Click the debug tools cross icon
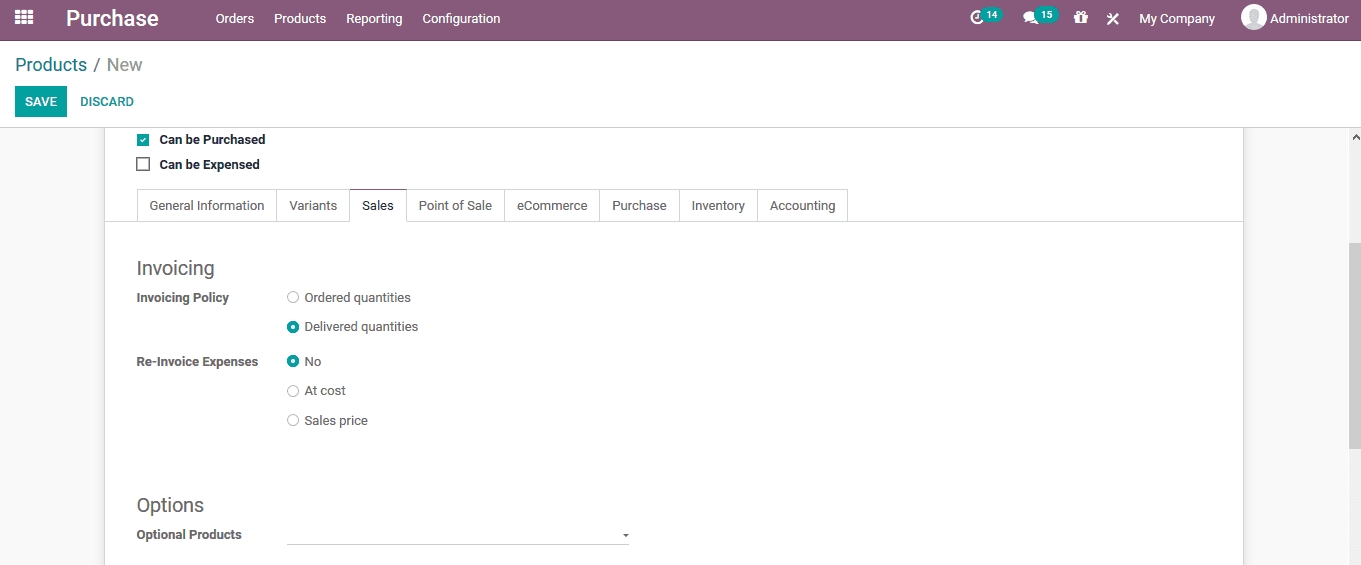 1112,19
